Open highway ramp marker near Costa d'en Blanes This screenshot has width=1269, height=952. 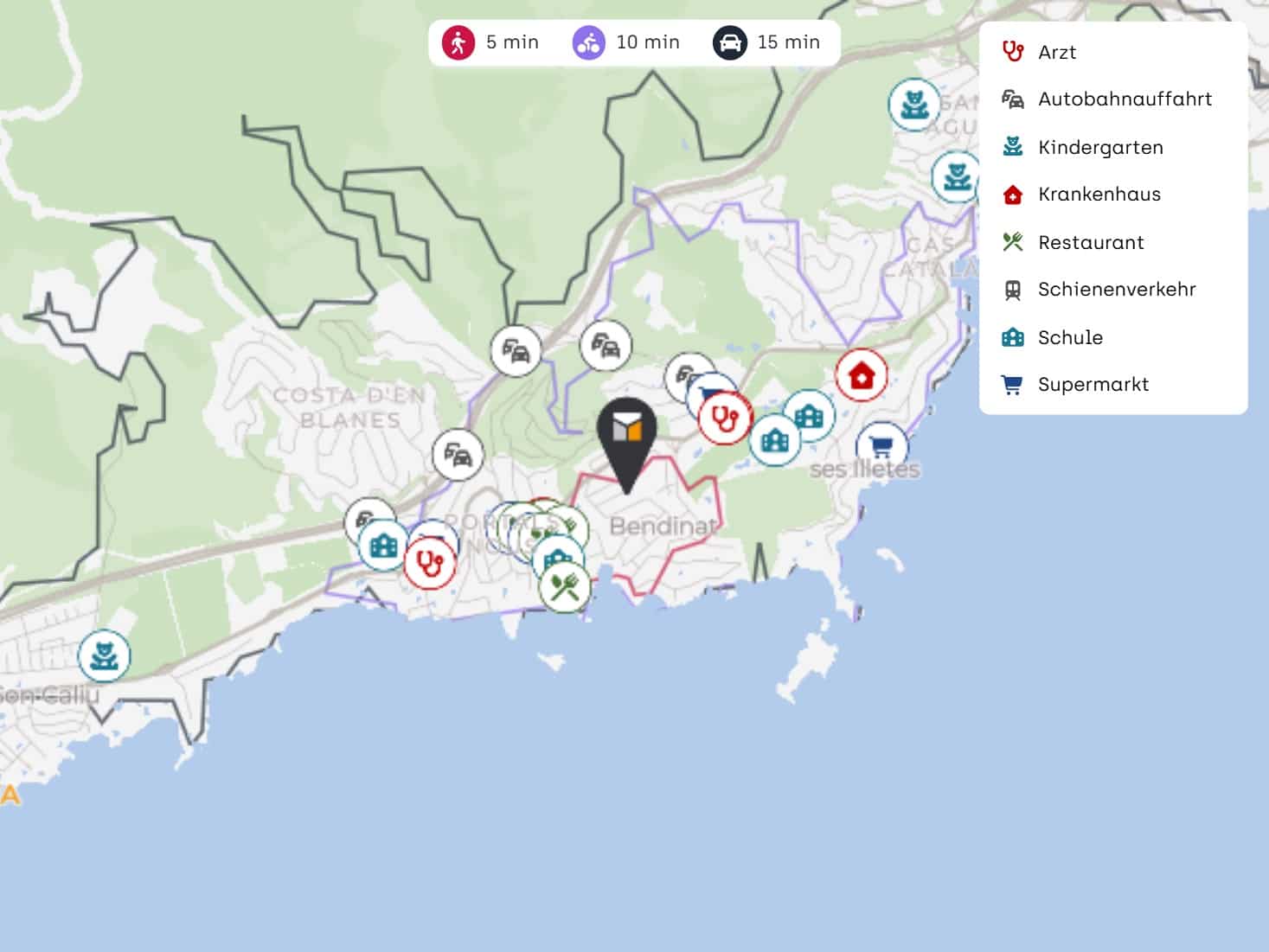[x=458, y=454]
